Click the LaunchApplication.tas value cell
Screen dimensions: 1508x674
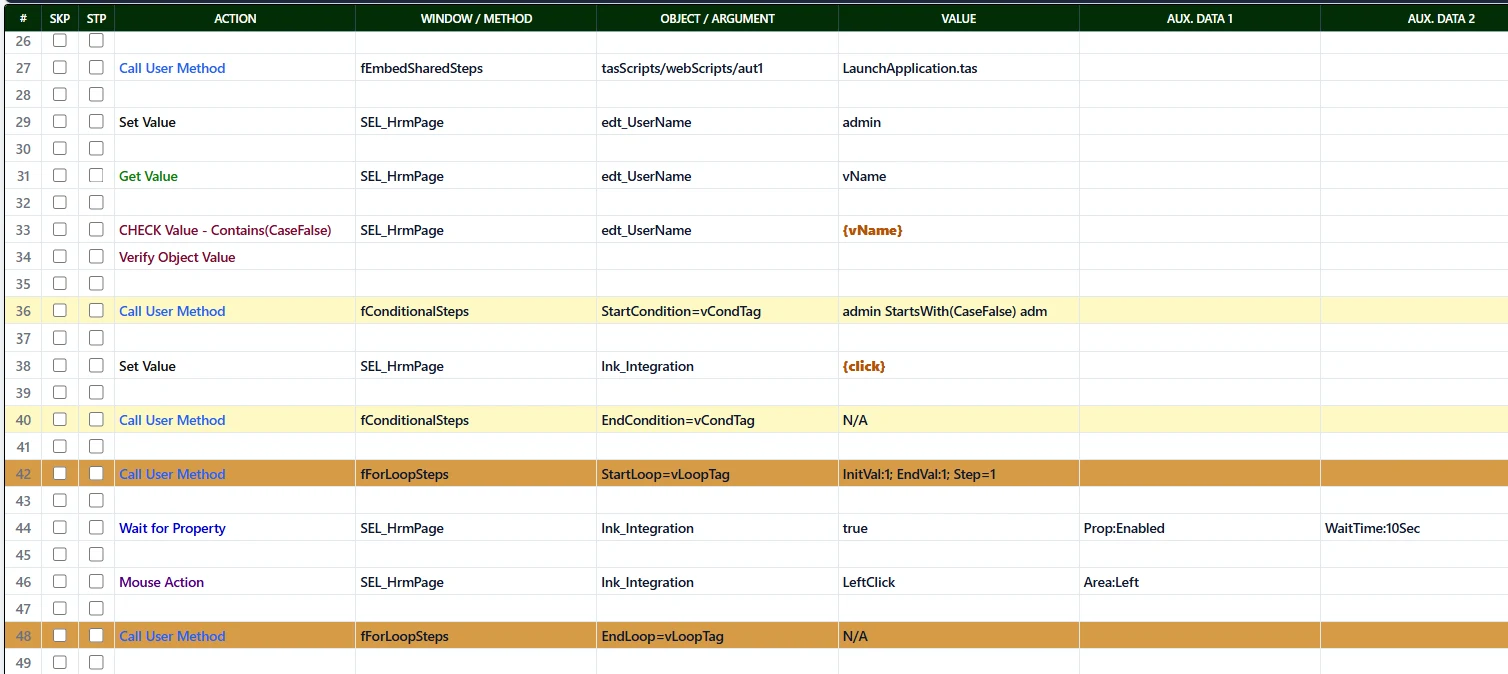coord(958,68)
